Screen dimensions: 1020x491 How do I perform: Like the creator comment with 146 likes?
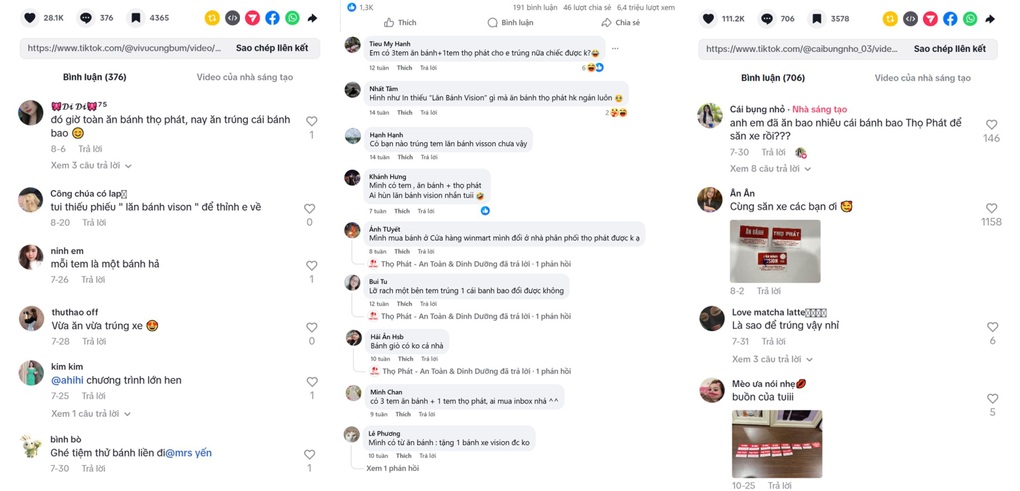point(991,124)
